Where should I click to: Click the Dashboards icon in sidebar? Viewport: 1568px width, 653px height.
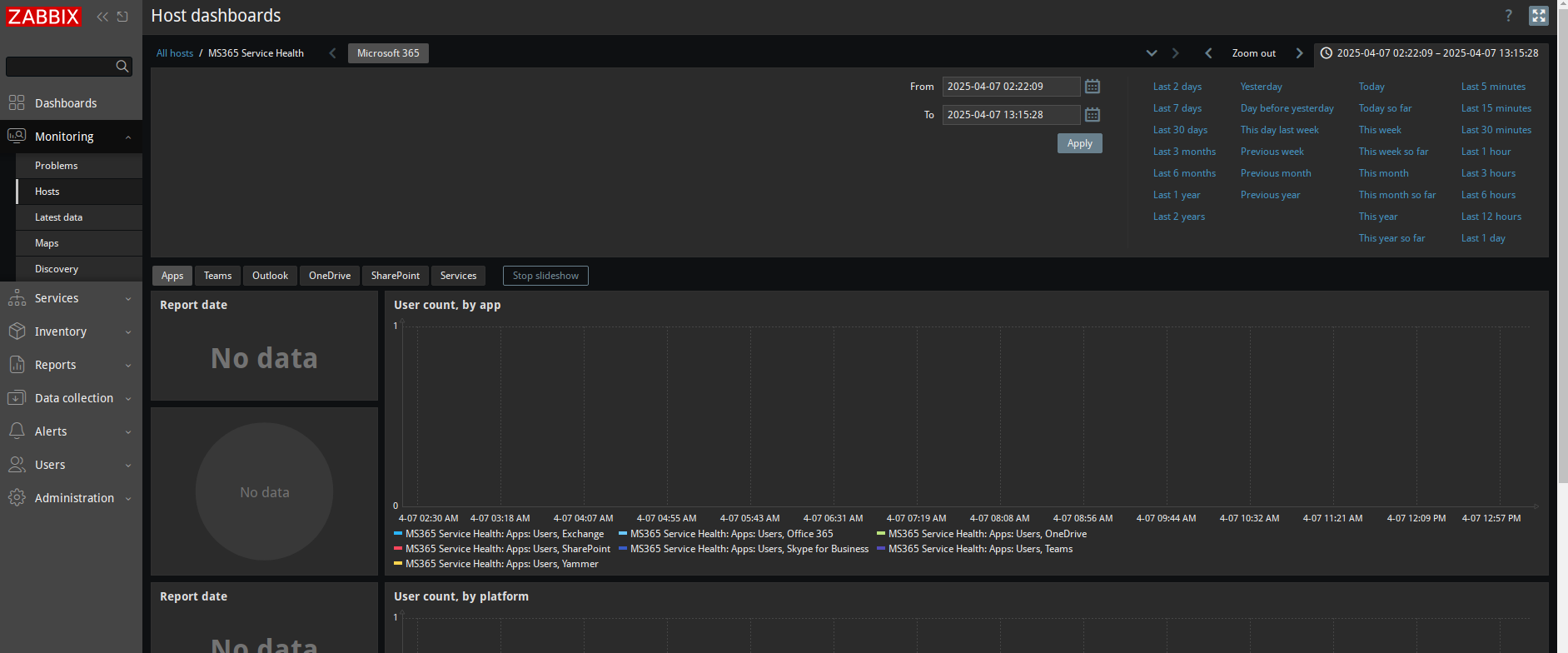point(17,103)
